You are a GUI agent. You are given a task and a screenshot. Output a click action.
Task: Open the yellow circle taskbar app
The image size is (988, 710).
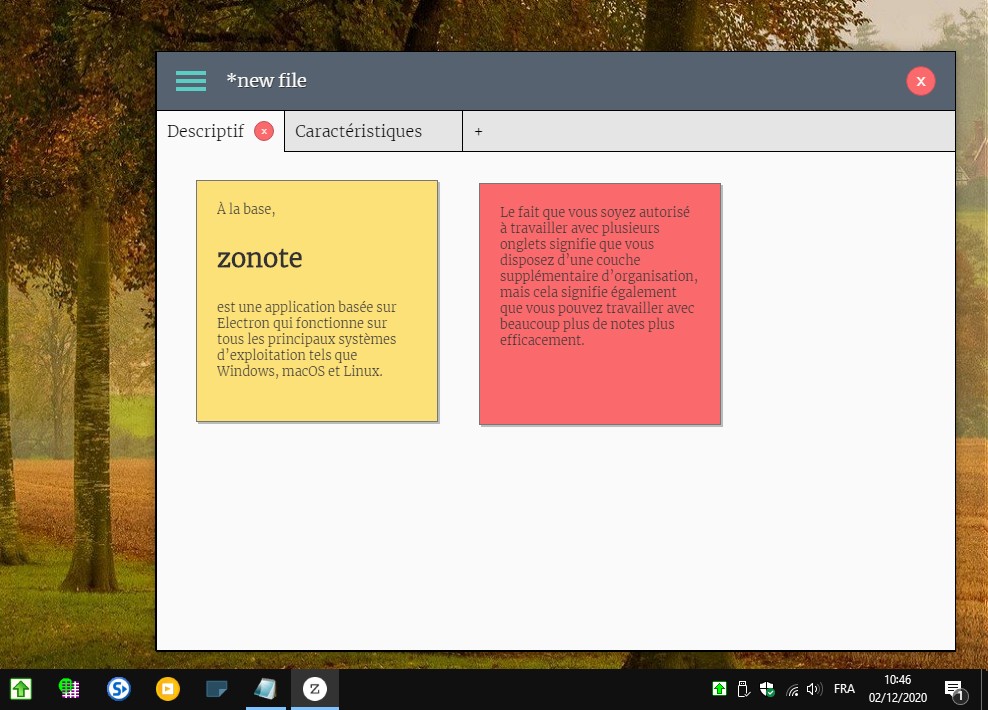coord(168,689)
